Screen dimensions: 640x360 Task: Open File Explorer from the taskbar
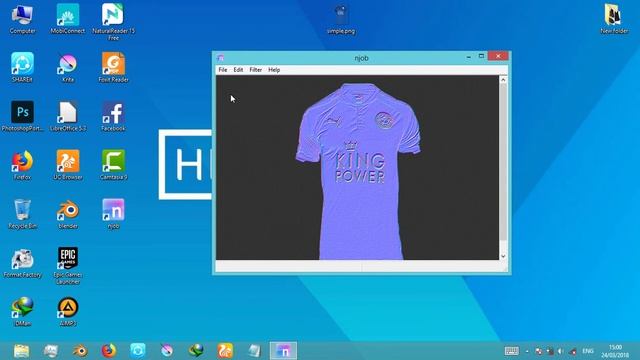click(21, 351)
